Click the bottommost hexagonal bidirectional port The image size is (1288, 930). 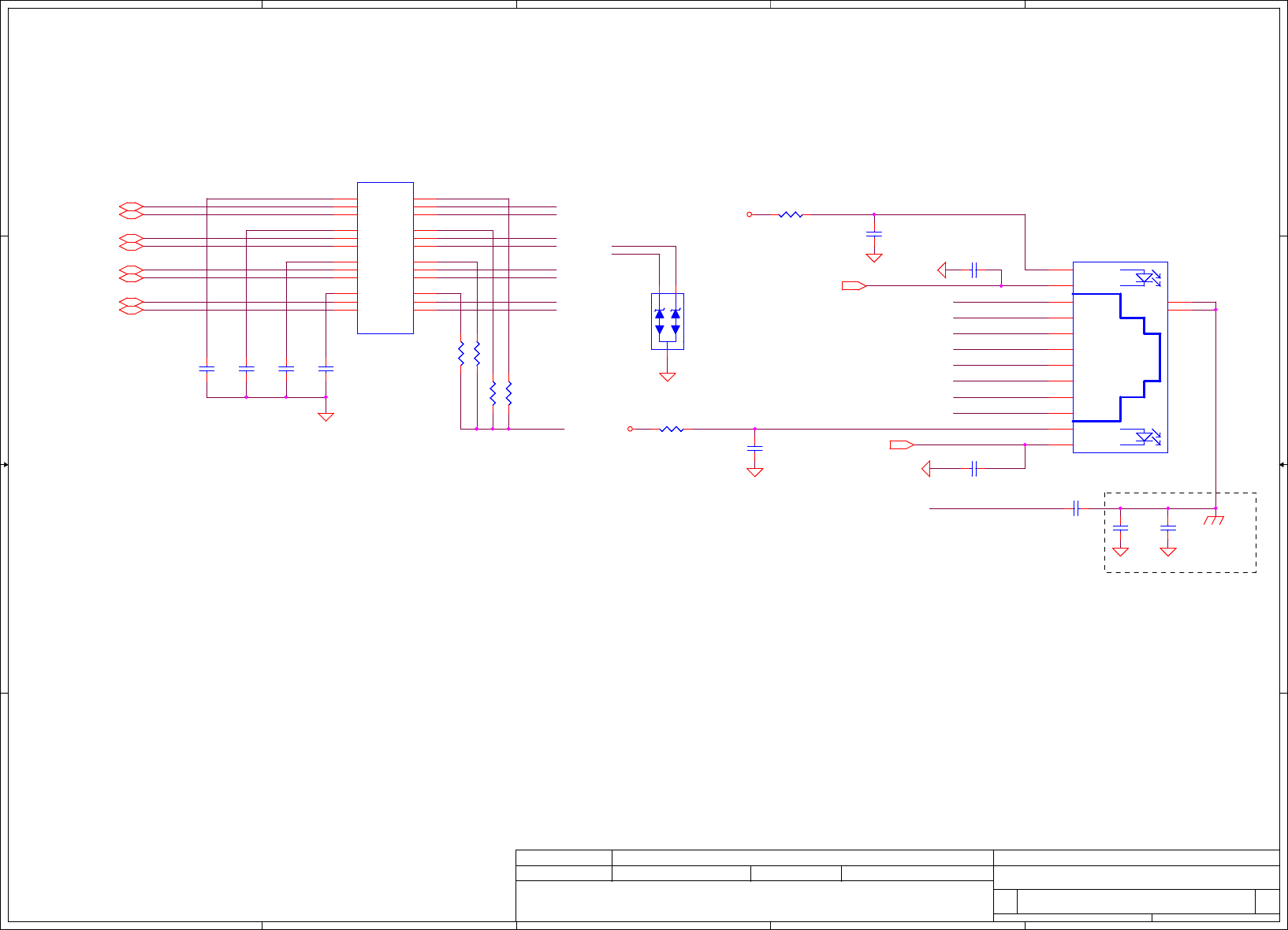click(x=131, y=310)
